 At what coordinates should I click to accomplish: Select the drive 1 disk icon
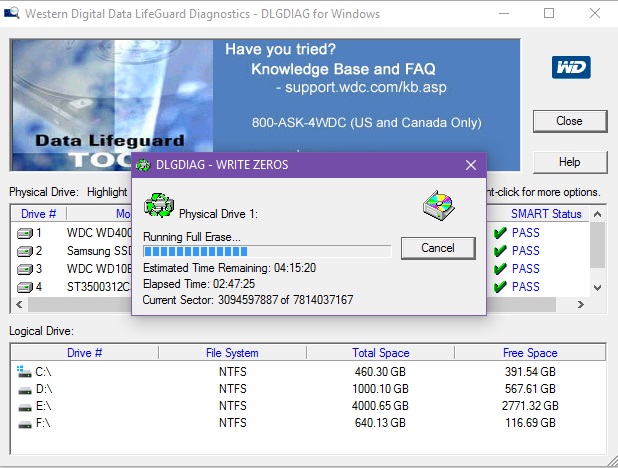coord(25,233)
